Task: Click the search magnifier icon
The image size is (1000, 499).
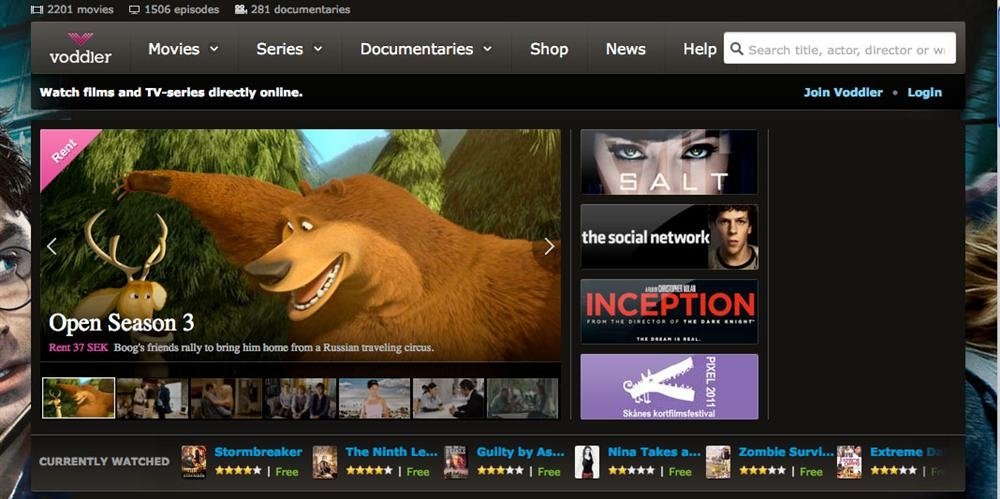Action: pos(737,49)
